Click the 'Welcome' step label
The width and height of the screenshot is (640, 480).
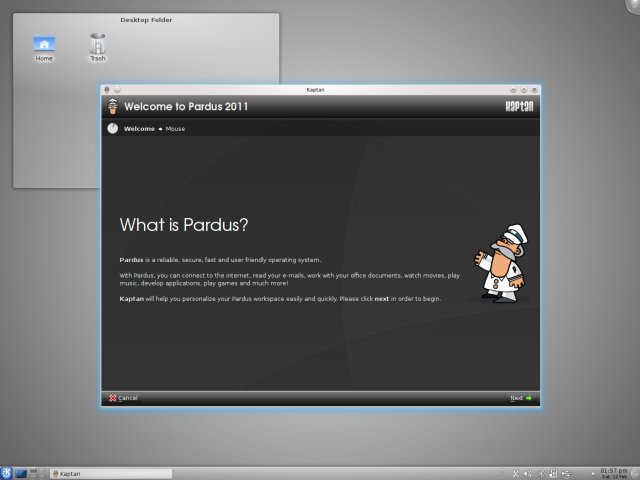coord(139,129)
